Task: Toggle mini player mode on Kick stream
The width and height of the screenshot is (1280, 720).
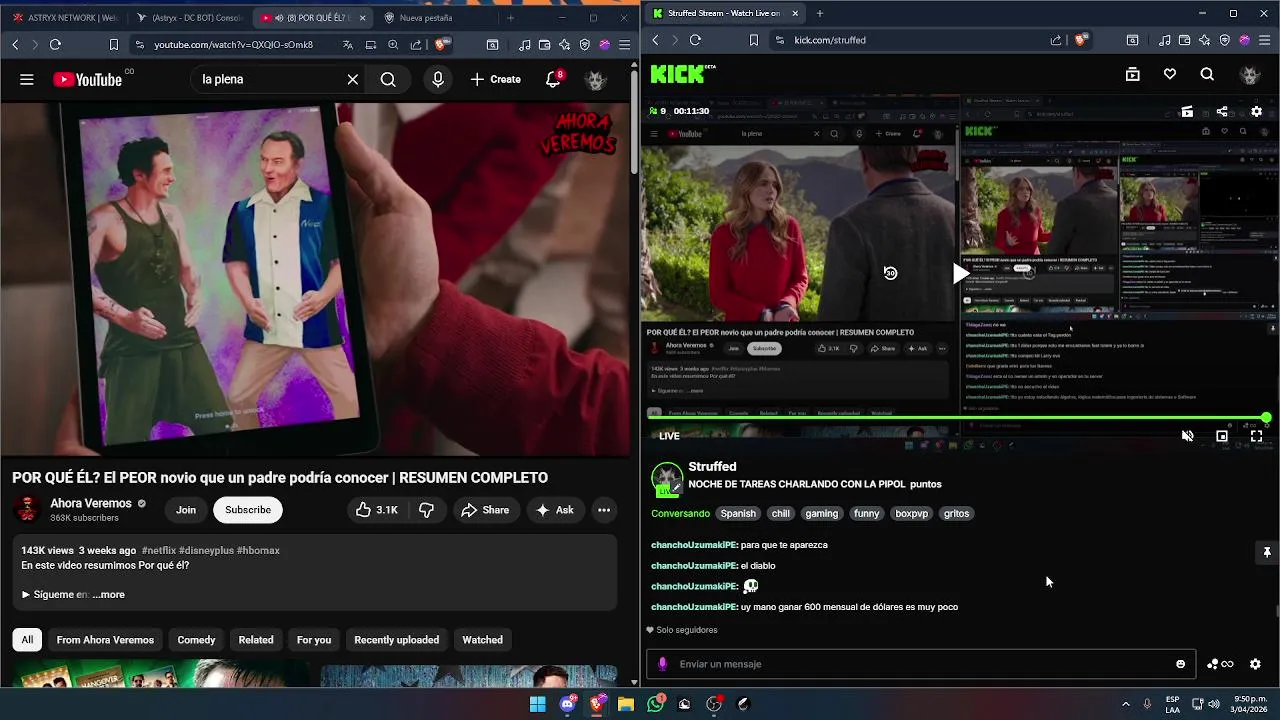Action: point(1222,436)
